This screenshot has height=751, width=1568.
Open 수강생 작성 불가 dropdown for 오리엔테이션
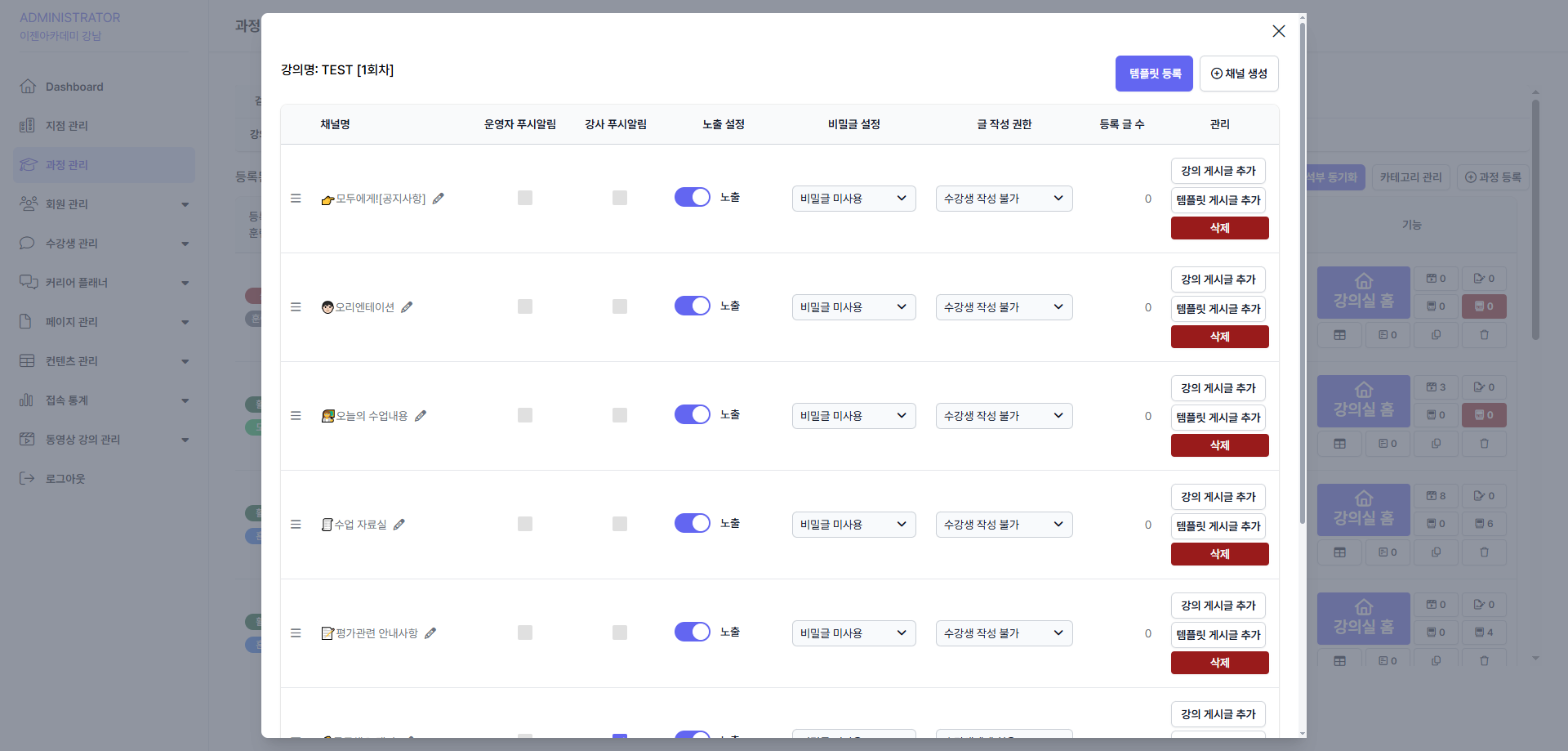(x=1004, y=307)
